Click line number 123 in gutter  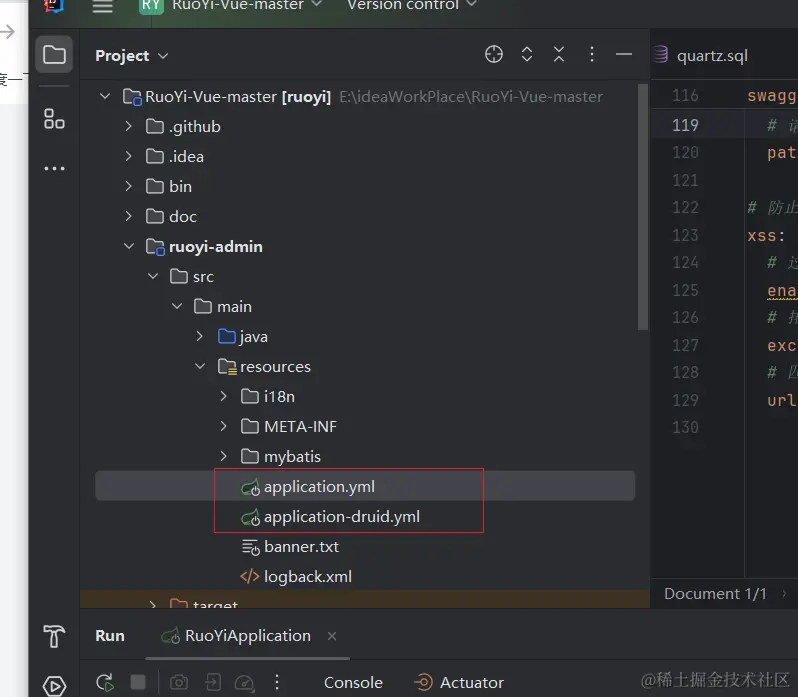point(685,235)
